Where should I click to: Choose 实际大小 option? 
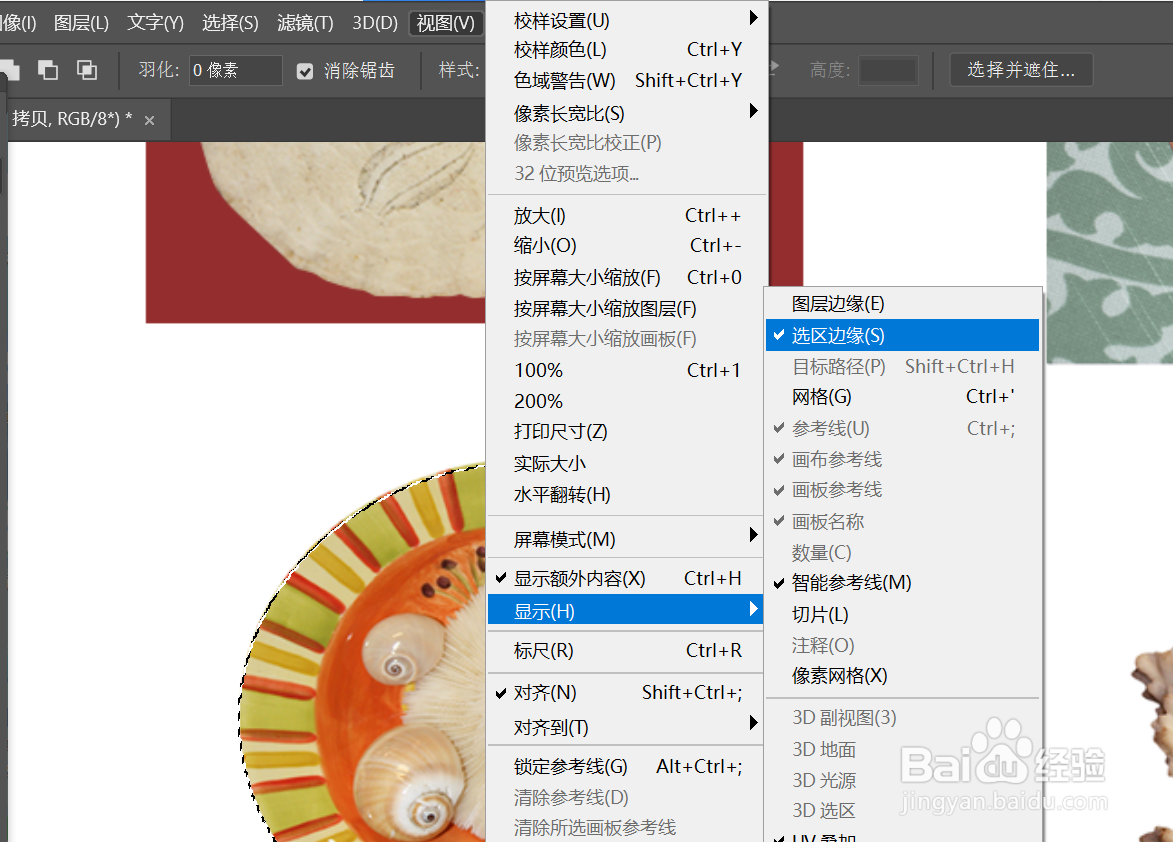[626, 464]
